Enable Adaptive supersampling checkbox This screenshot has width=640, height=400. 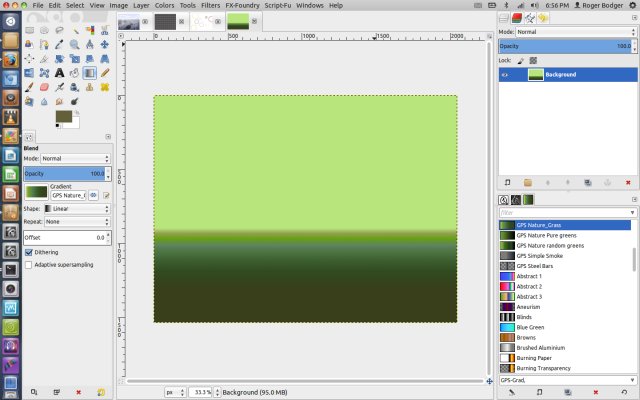pos(29,265)
